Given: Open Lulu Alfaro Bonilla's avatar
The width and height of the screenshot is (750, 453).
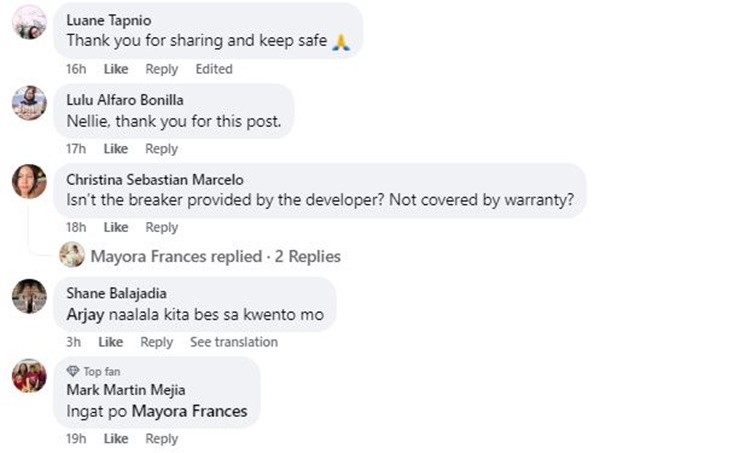Looking at the screenshot, I should (x=29, y=103).
